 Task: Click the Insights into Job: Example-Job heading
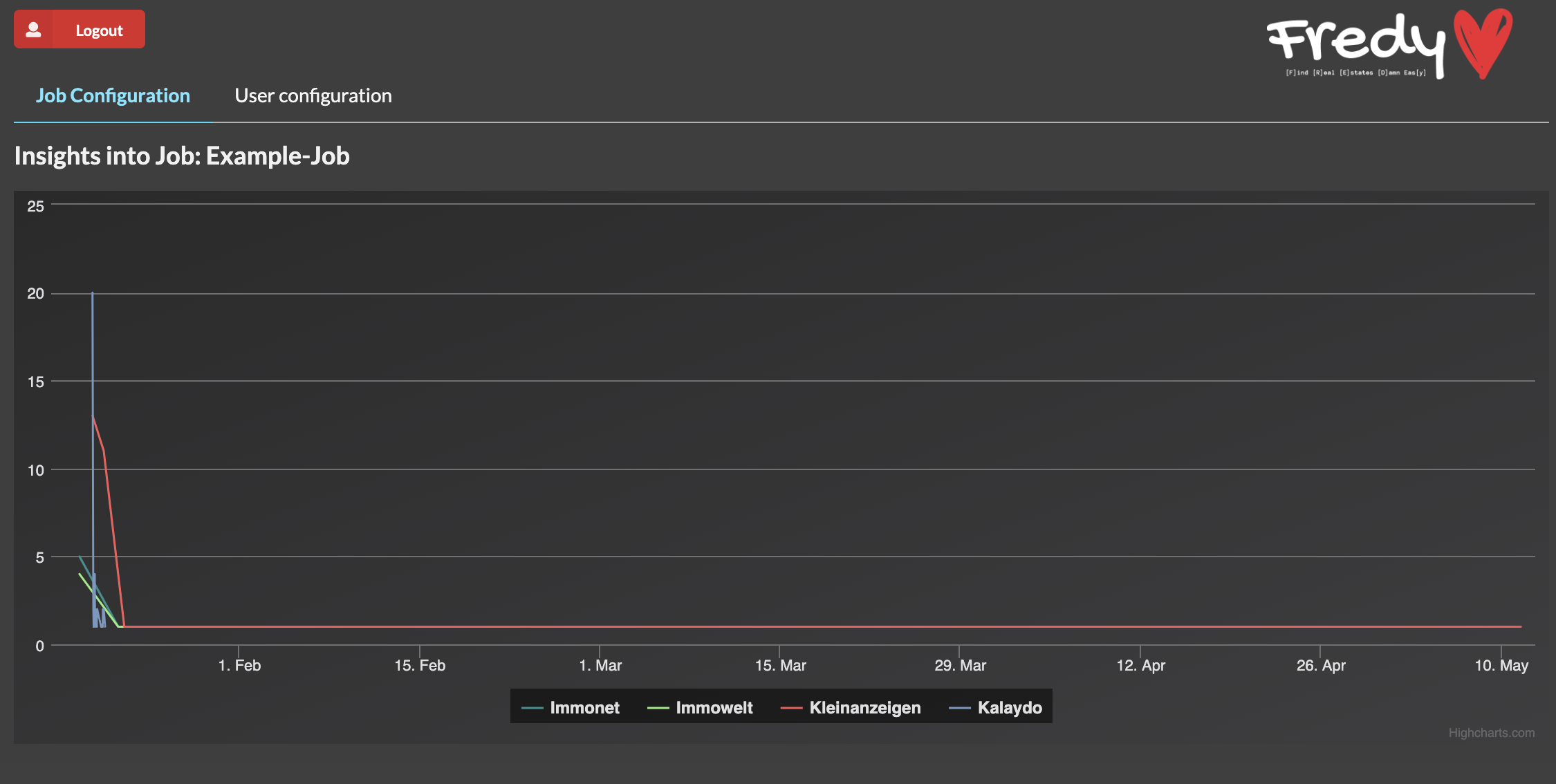(182, 156)
